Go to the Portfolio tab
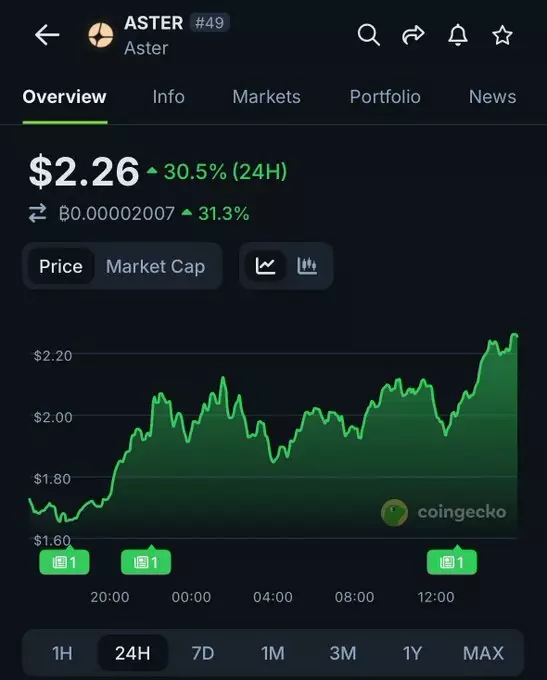The width and height of the screenshot is (547, 680). [385, 97]
